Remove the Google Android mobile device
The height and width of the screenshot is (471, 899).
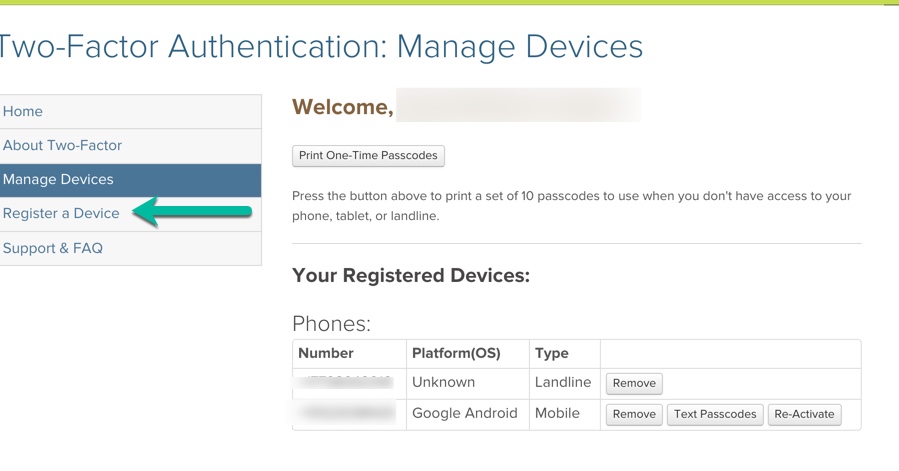coord(634,414)
